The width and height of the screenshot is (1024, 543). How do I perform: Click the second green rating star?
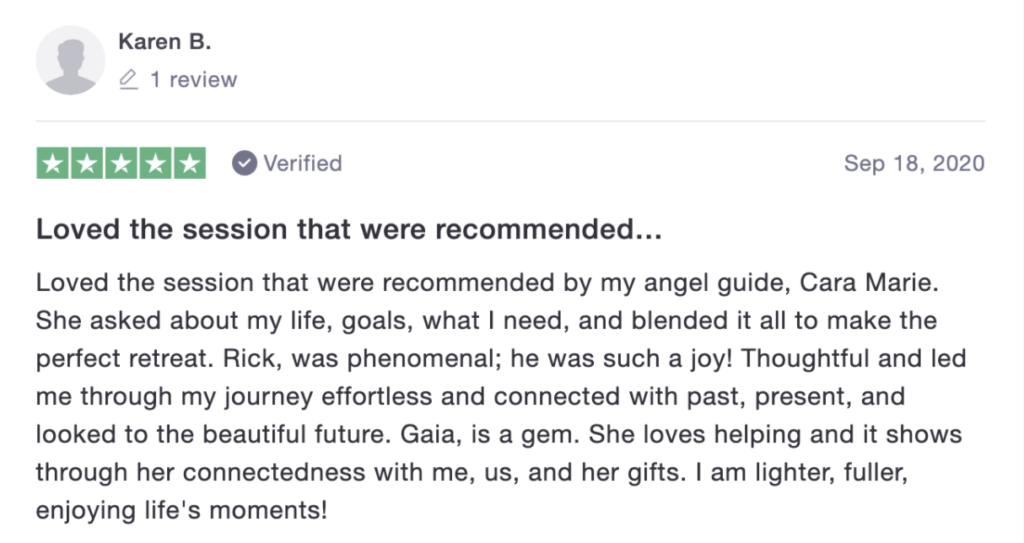coord(87,164)
